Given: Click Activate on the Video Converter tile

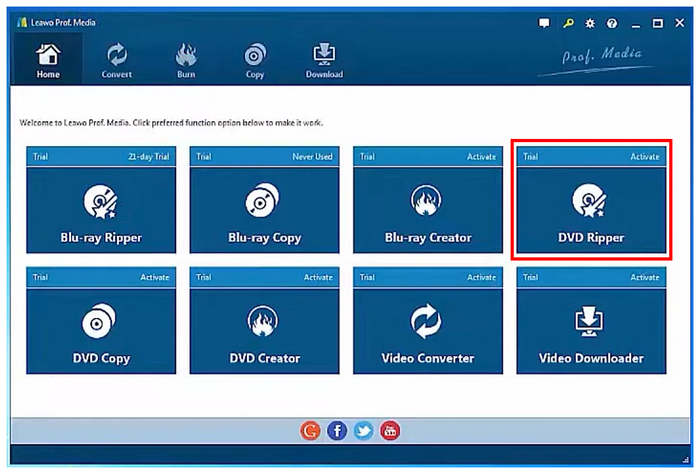Looking at the screenshot, I should (481, 277).
